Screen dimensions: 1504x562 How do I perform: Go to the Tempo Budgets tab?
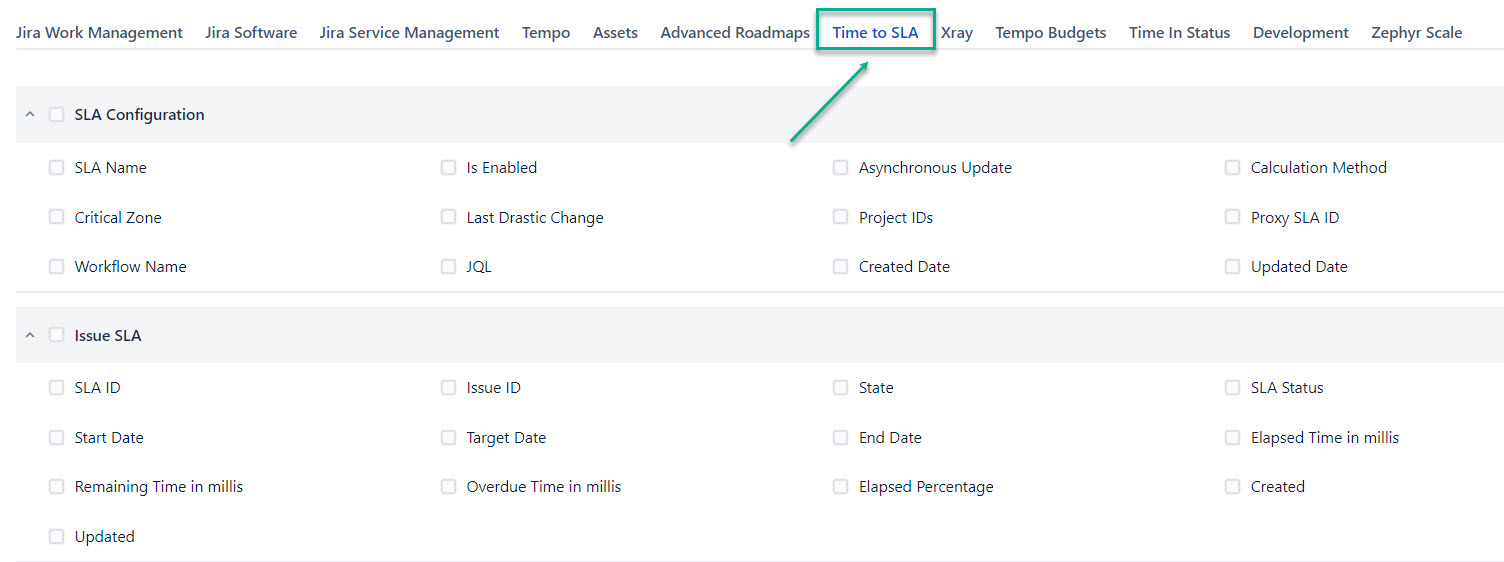pyautogui.click(x=1051, y=33)
